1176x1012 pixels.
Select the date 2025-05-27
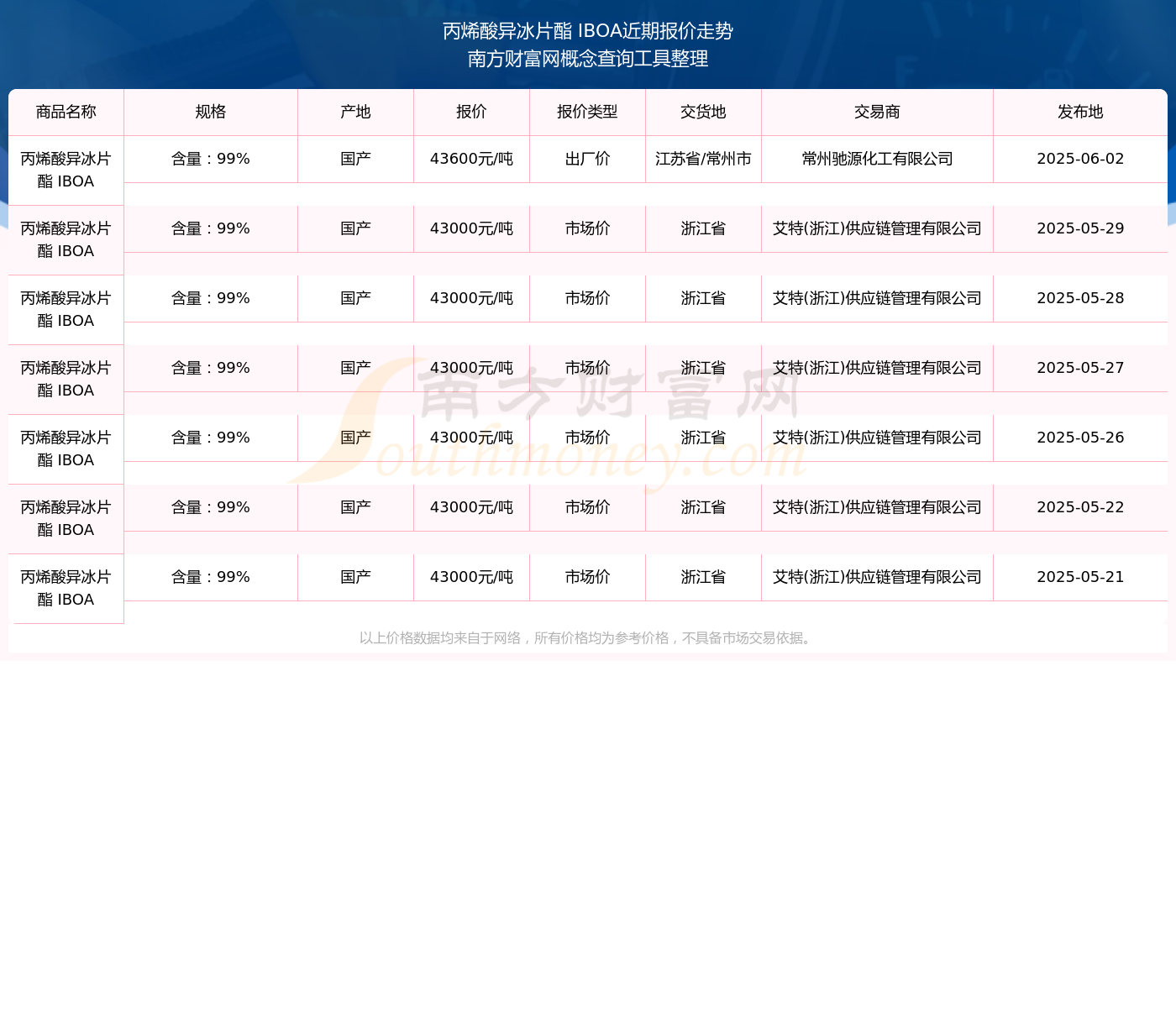[1080, 369]
